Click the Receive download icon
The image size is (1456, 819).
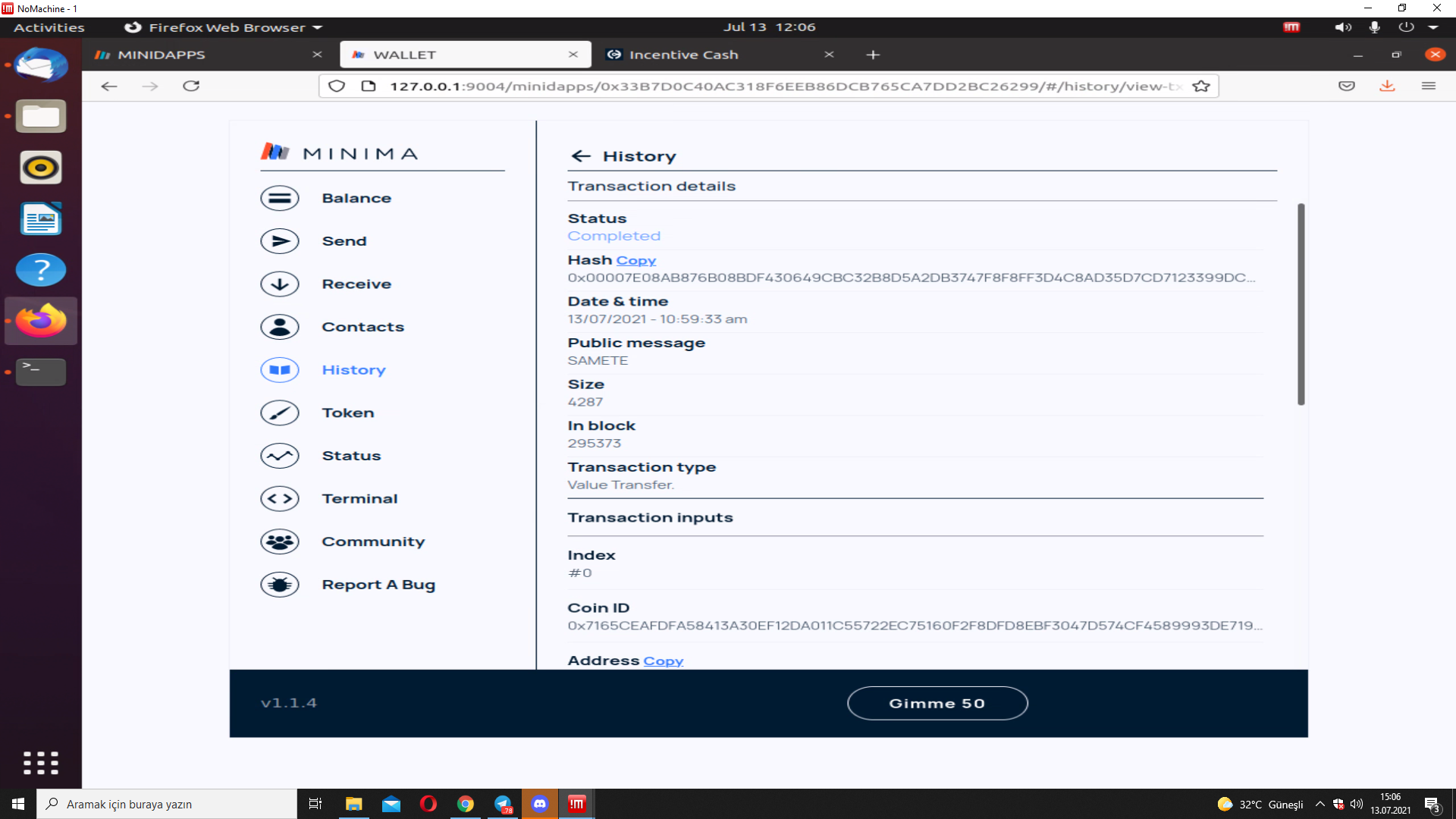[x=280, y=284]
